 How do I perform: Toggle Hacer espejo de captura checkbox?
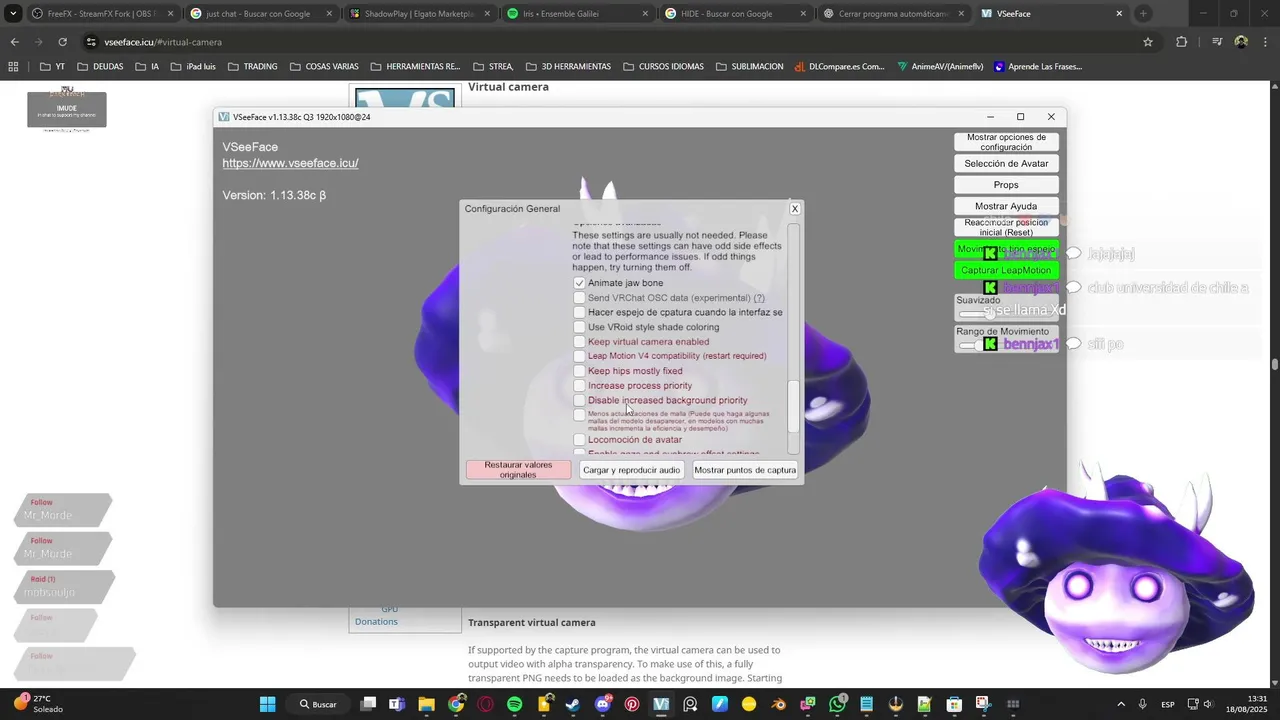point(579,312)
